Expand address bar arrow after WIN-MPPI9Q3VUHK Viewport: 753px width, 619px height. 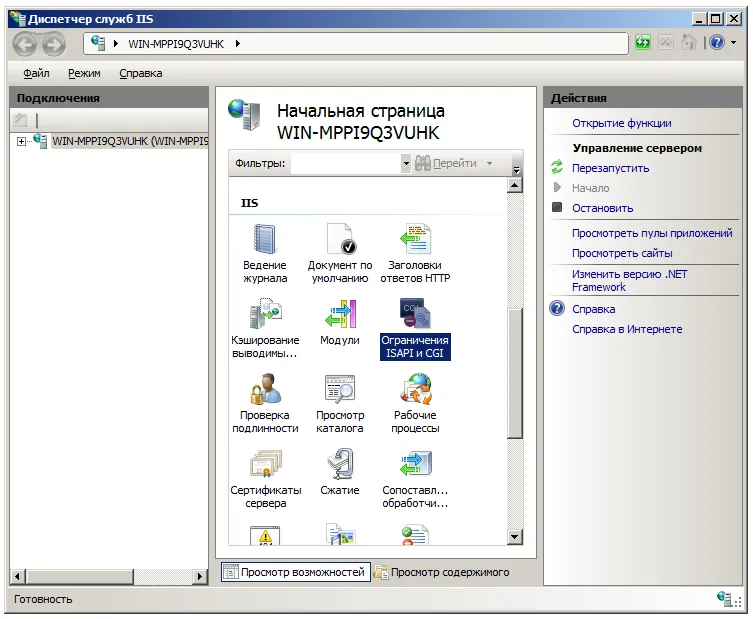tap(238, 44)
